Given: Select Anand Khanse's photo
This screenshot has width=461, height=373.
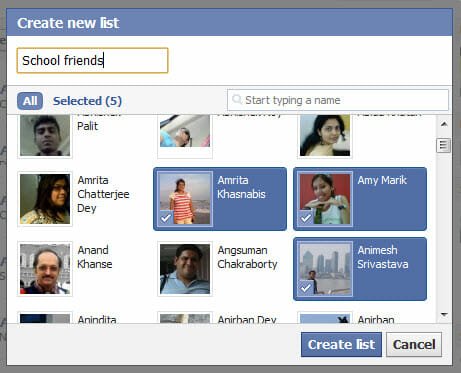Looking at the screenshot, I should tap(45, 269).
